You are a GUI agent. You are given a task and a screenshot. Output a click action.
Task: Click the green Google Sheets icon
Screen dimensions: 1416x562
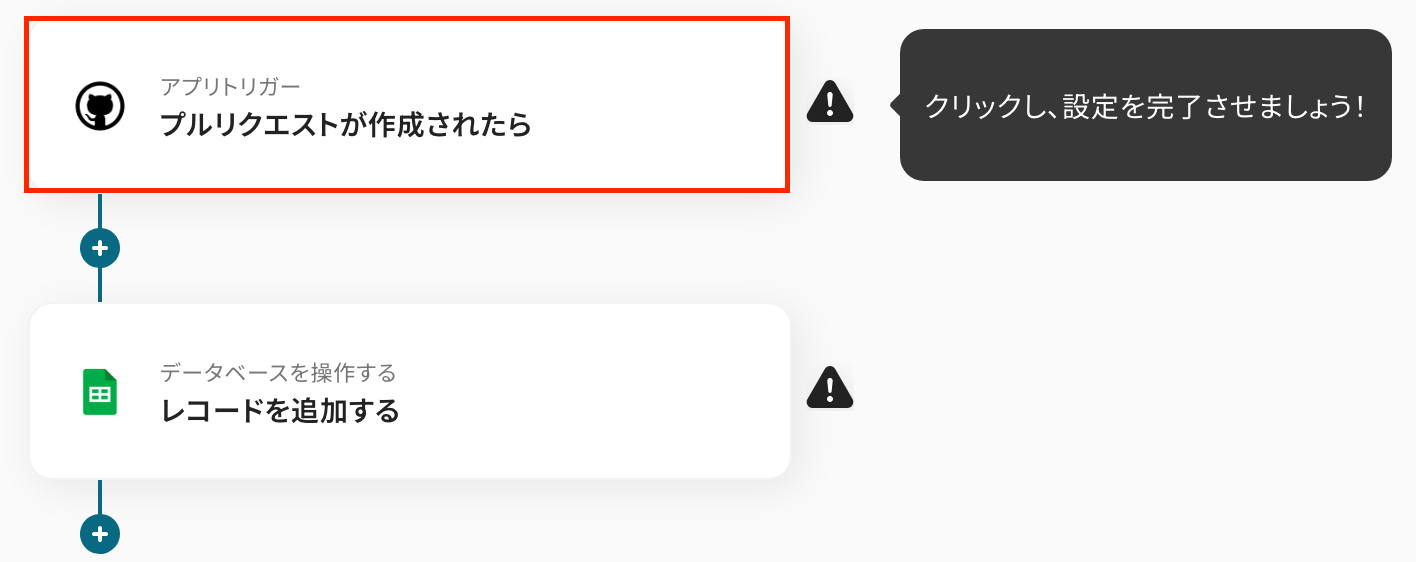(99, 392)
